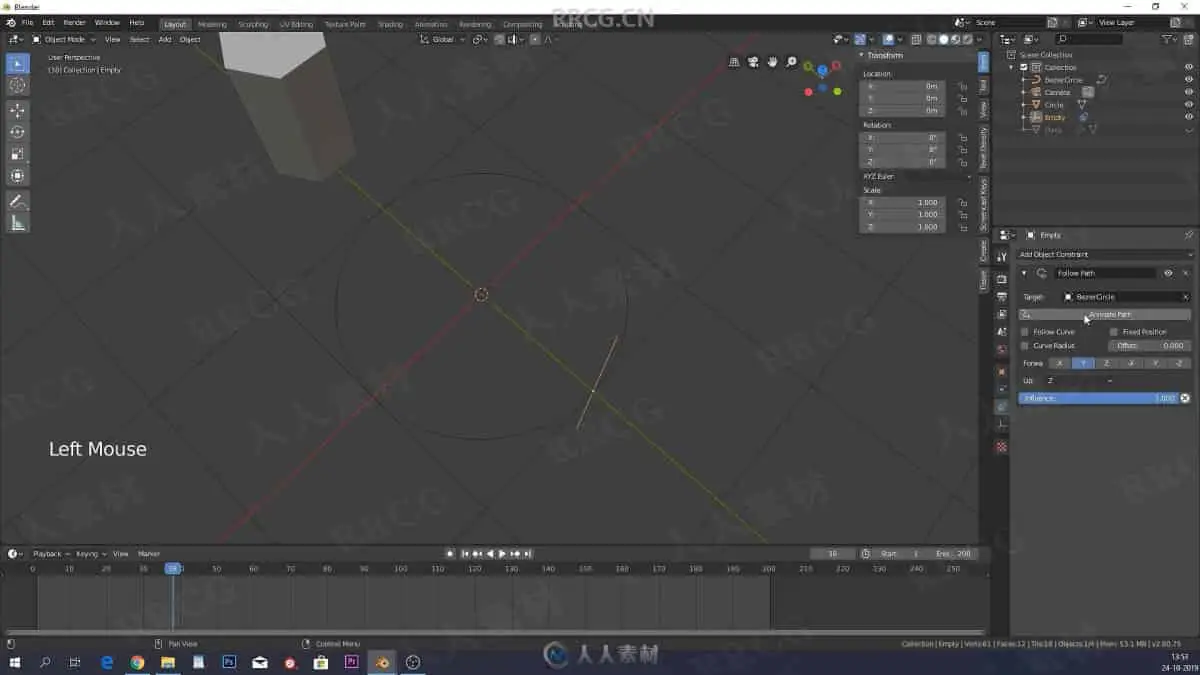The width and height of the screenshot is (1200, 675).
Task: Open Chrome from the Windows taskbar
Action: click(x=137, y=662)
